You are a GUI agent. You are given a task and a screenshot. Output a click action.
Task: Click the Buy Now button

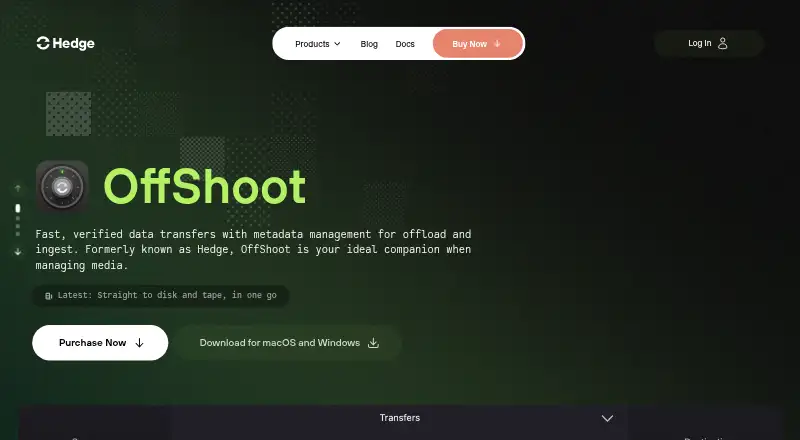[478, 43]
